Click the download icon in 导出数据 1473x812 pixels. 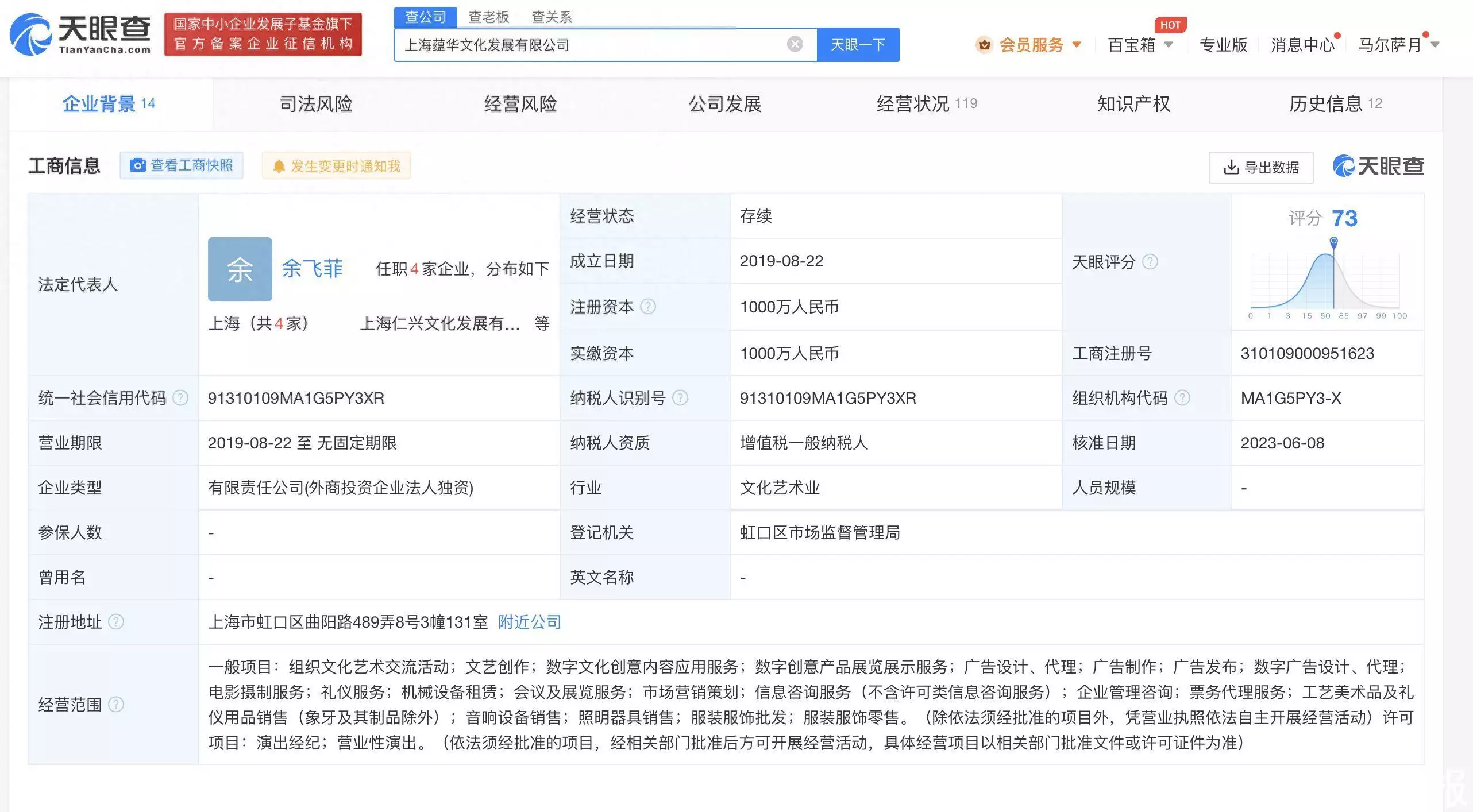[1231, 167]
